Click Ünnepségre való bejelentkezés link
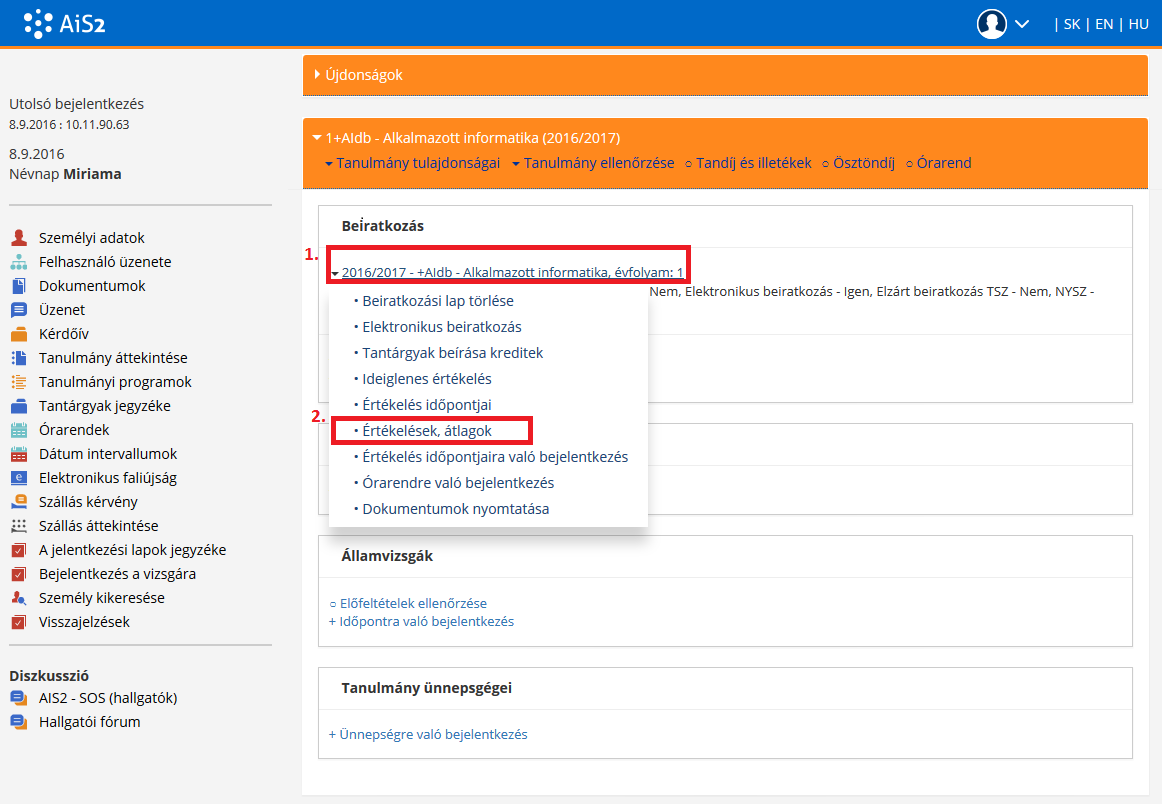The width and height of the screenshot is (1162, 804). click(x=432, y=734)
